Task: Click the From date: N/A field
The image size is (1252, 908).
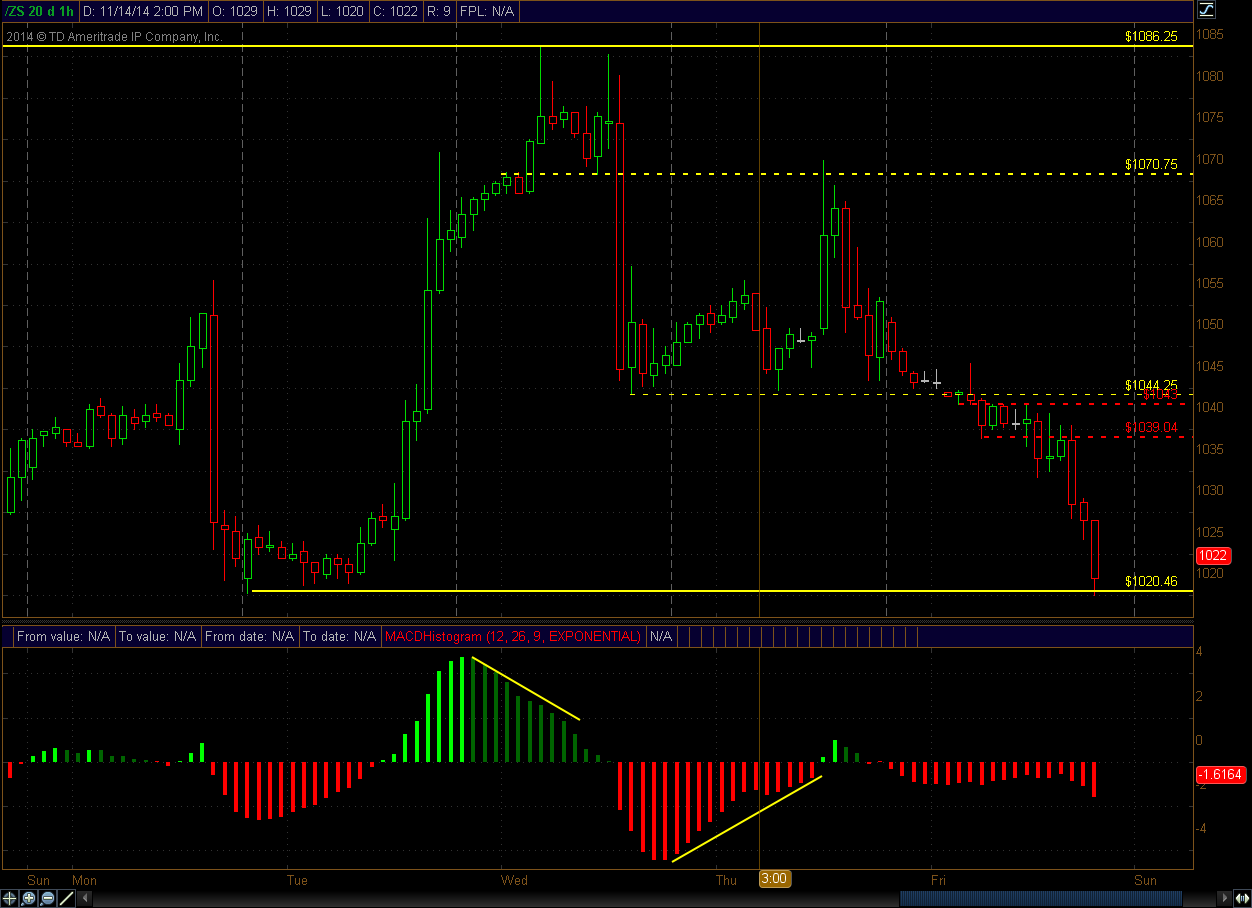Action: click(x=250, y=636)
